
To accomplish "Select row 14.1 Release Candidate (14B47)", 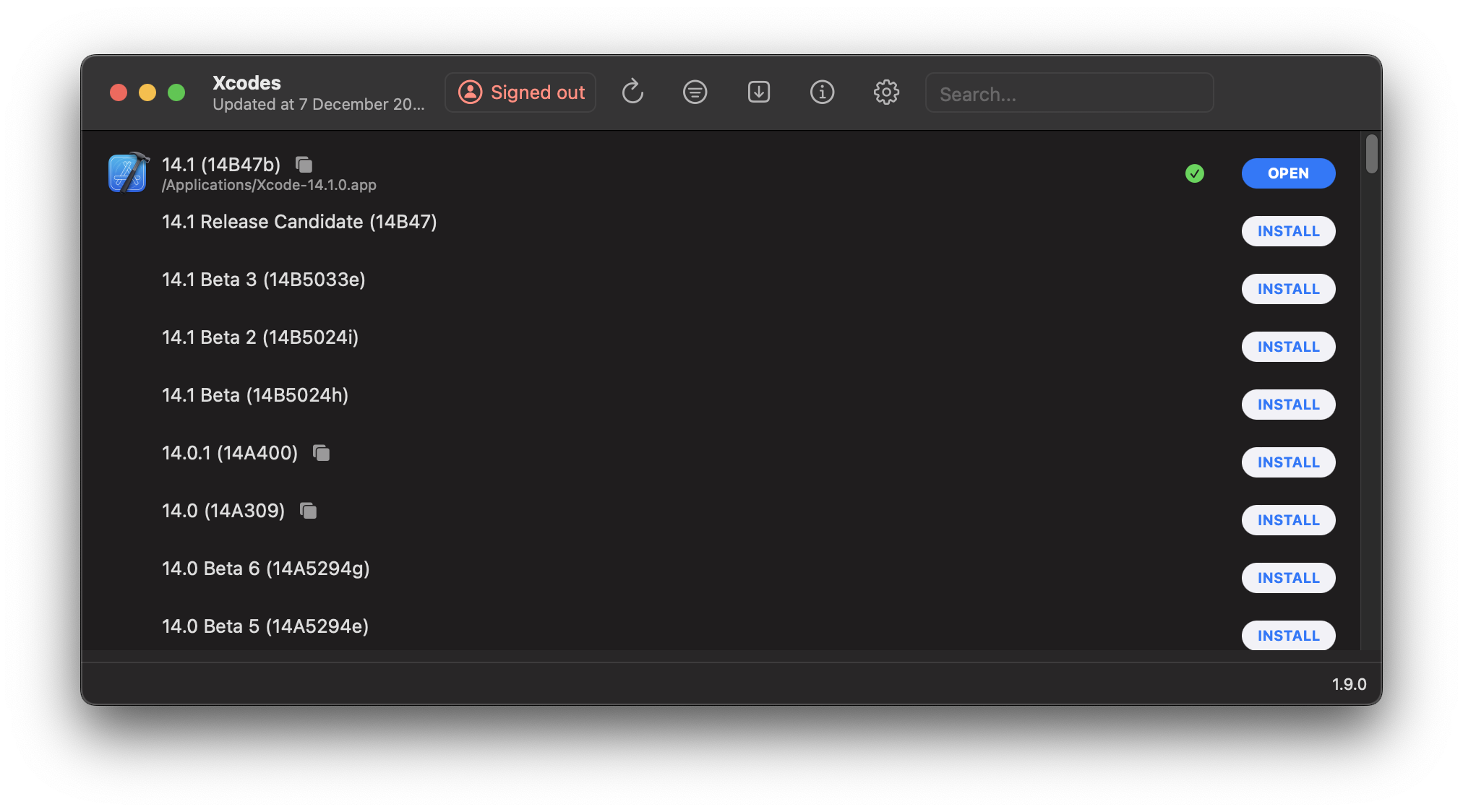I will tap(299, 222).
